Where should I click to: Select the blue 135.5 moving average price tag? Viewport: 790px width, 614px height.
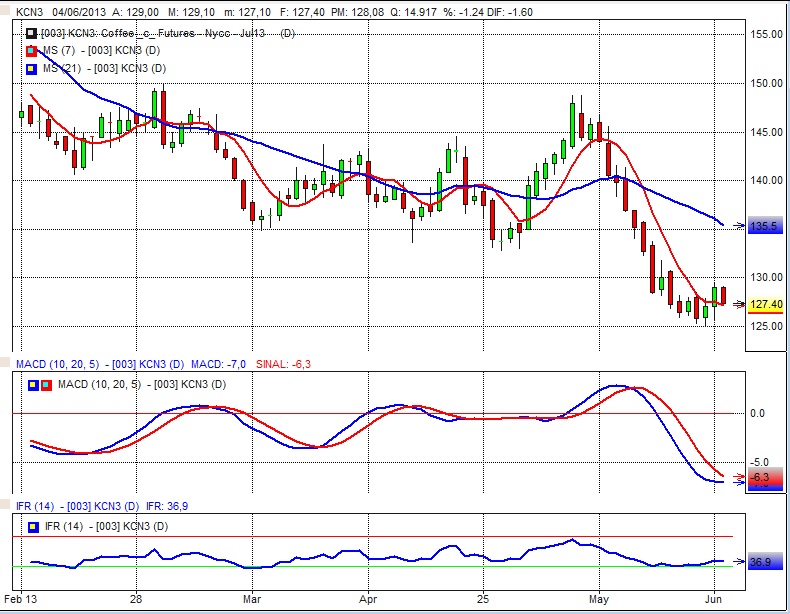(x=764, y=227)
